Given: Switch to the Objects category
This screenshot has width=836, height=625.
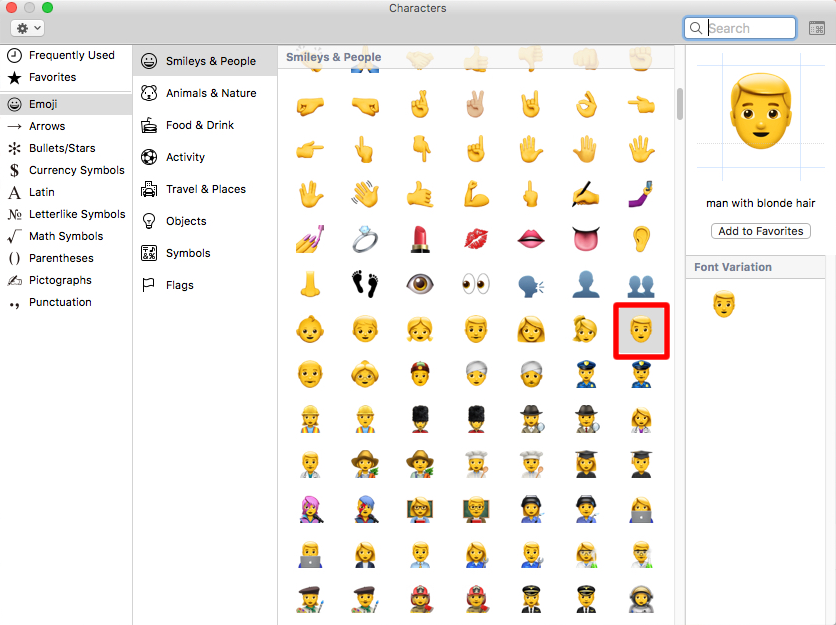Looking at the screenshot, I should (x=205, y=221).
